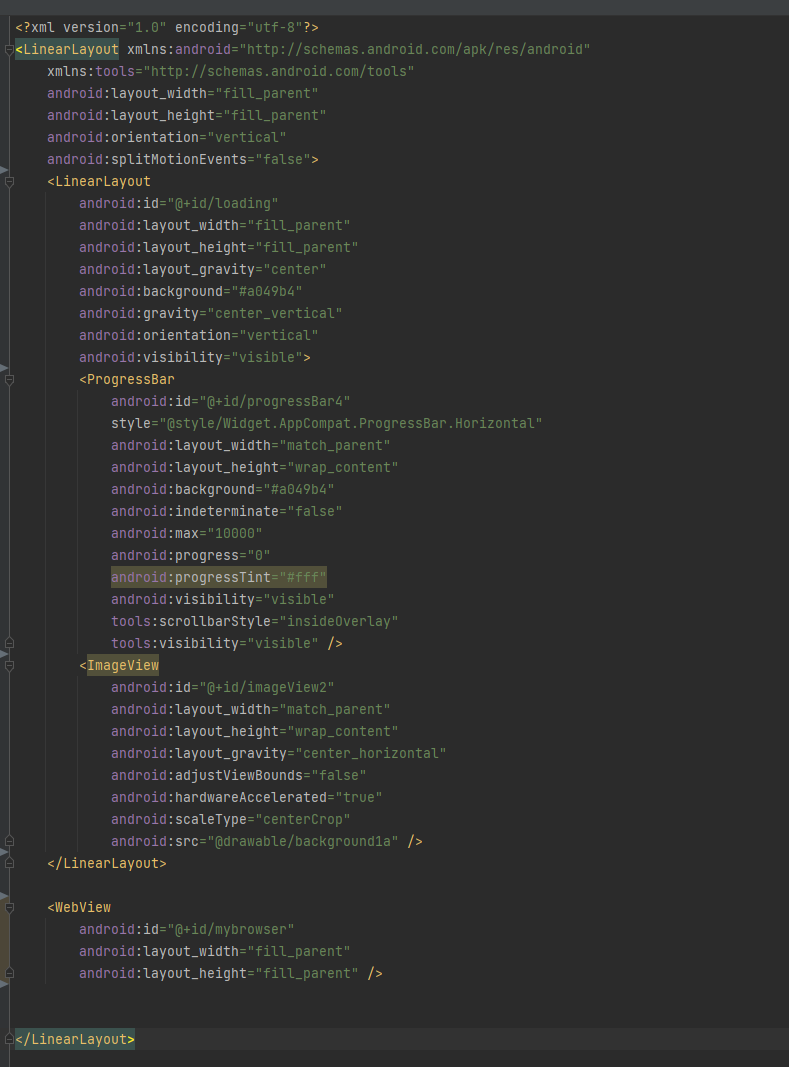Image resolution: width=789 pixels, height=1067 pixels.
Task: Click the android:hardwareAccelerated="true" line
Action: [x=246, y=798]
